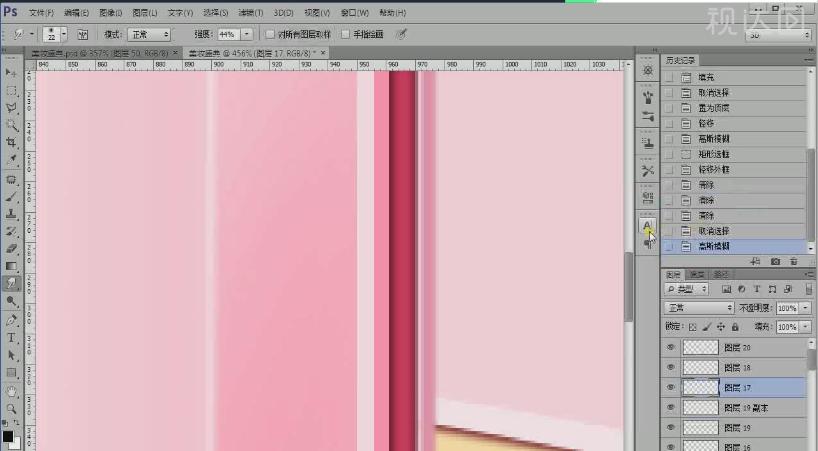
Task: Select the Rectangle shape tool
Action: pos(11,373)
